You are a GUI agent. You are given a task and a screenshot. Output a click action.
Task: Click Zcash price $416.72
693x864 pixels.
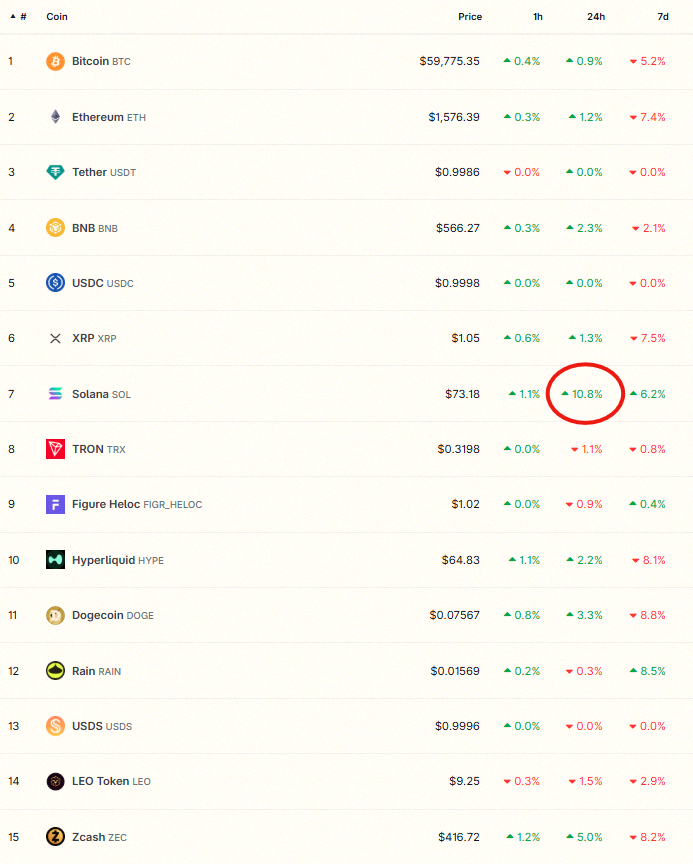(x=459, y=837)
